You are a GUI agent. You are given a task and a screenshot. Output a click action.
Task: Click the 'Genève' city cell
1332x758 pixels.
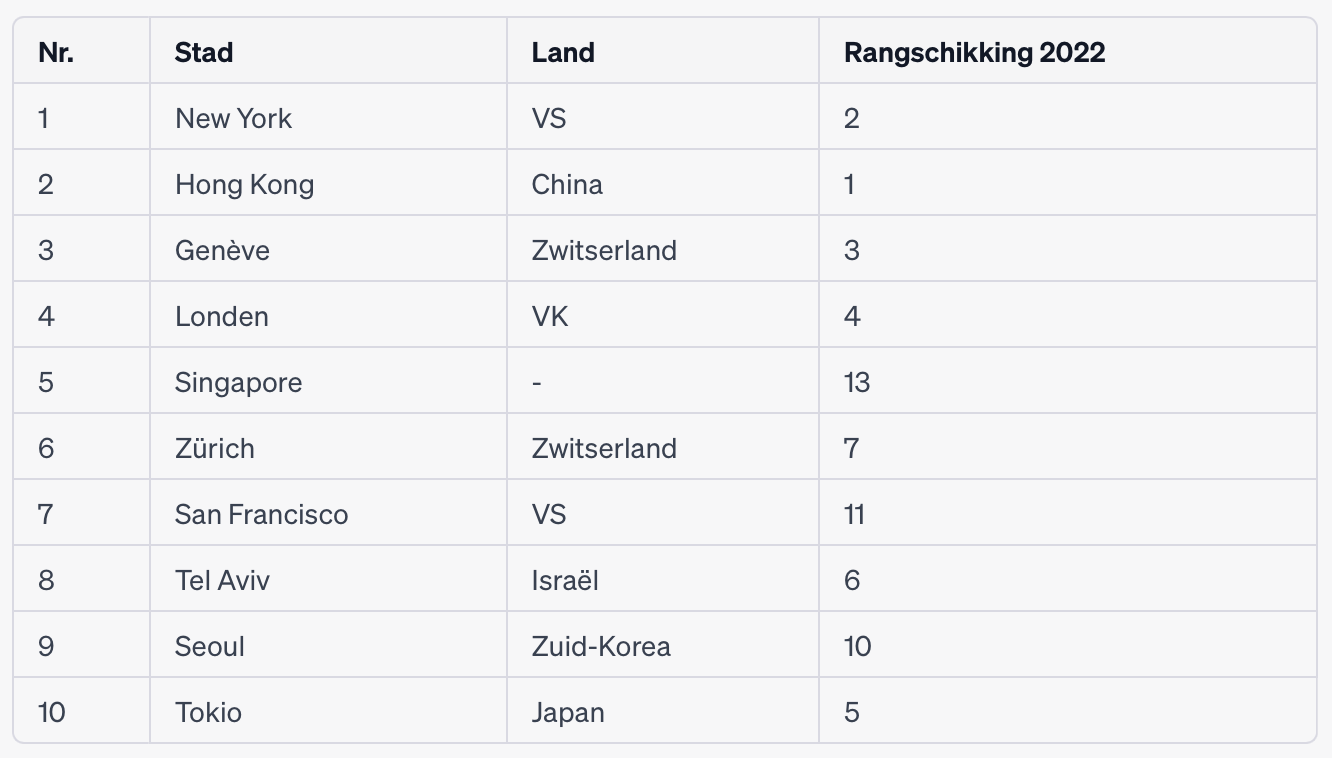tap(222, 250)
